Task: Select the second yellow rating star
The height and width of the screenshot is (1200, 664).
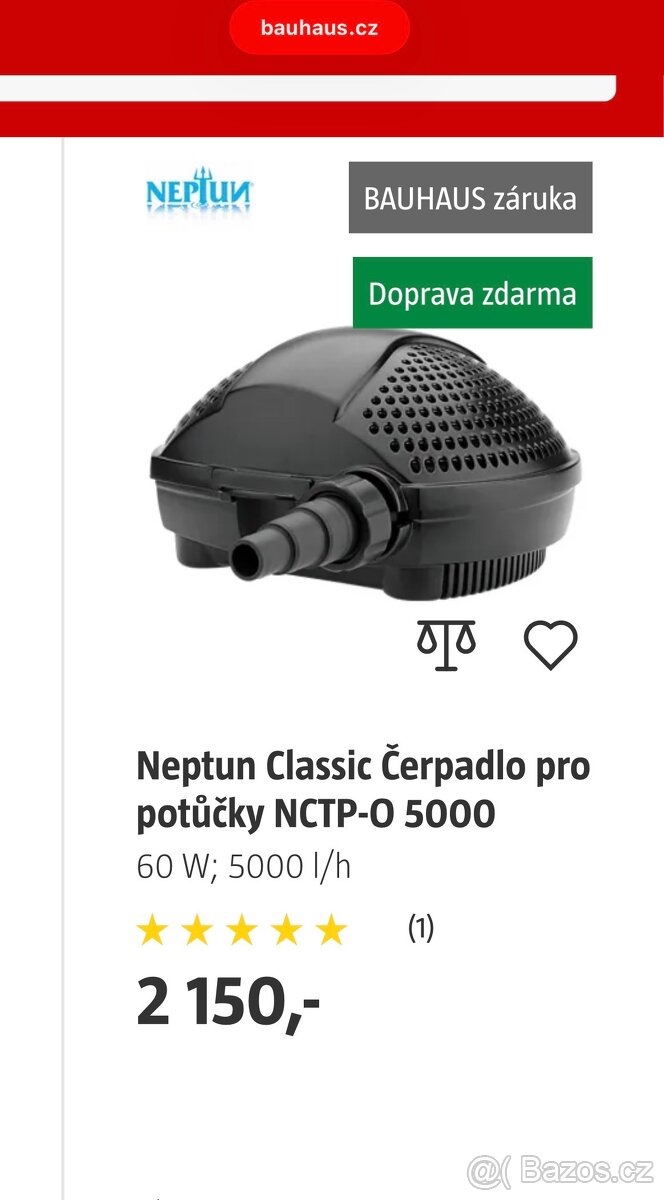Action: [197, 931]
